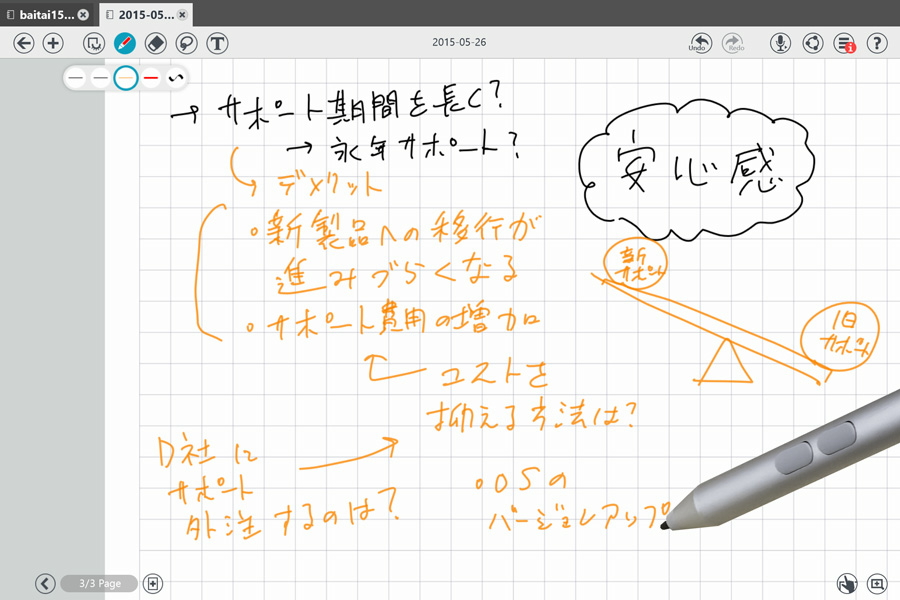Activate the Lasso selection tool
The width and height of the screenshot is (900, 600).
pyautogui.click(x=186, y=43)
